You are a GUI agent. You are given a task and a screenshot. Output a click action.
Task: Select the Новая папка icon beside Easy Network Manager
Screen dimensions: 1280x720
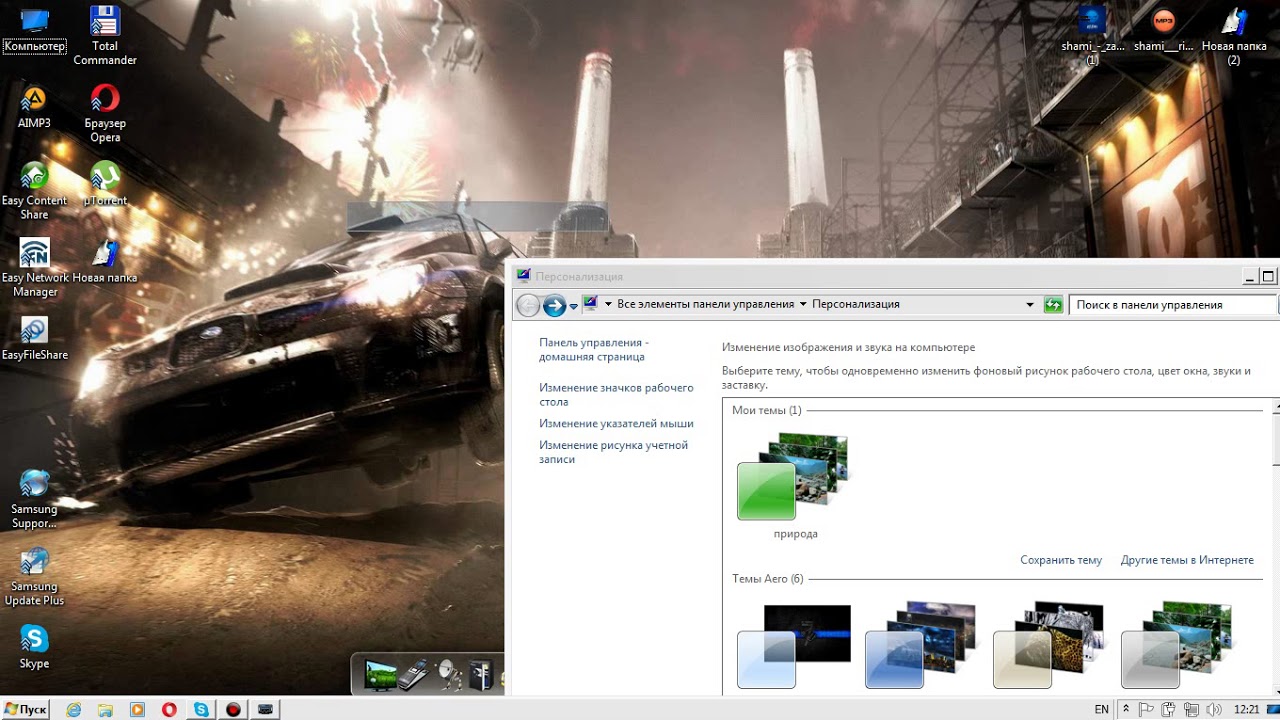click(x=105, y=261)
